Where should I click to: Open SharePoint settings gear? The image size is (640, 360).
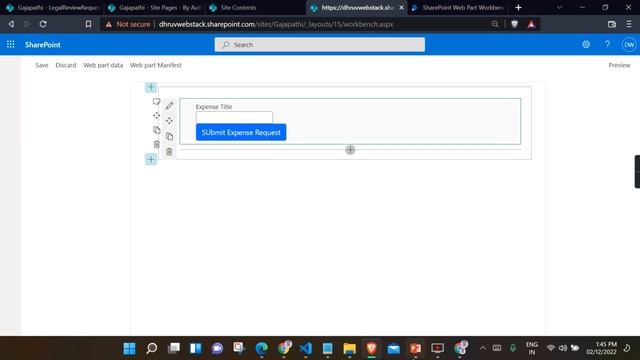pyautogui.click(x=586, y=44)
